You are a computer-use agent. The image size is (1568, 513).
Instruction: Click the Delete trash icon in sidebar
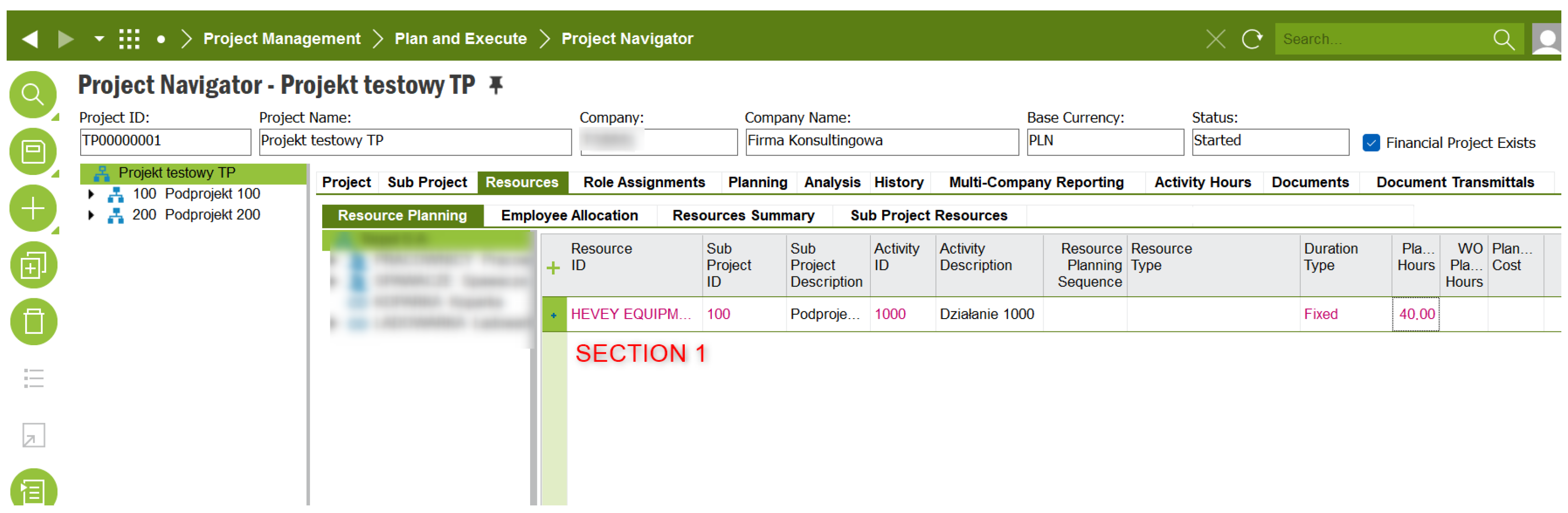[32, 322]
